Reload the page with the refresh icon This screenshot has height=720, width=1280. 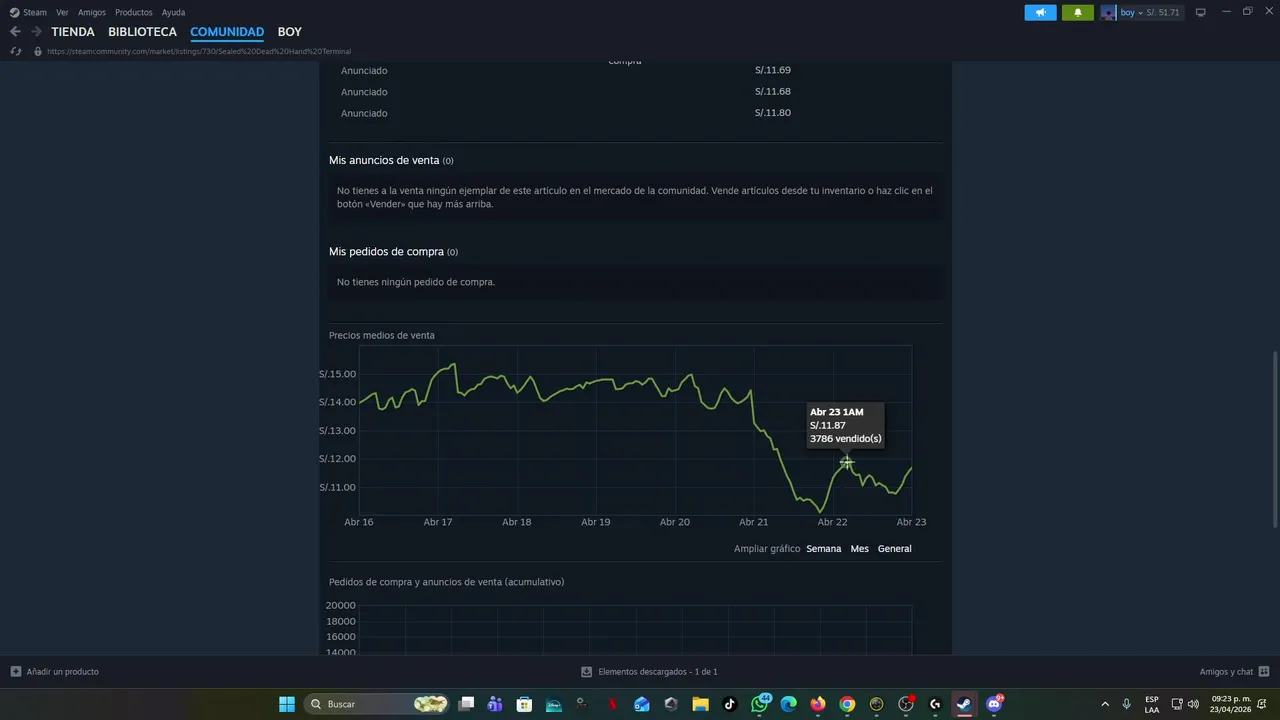tap(16, 51)
